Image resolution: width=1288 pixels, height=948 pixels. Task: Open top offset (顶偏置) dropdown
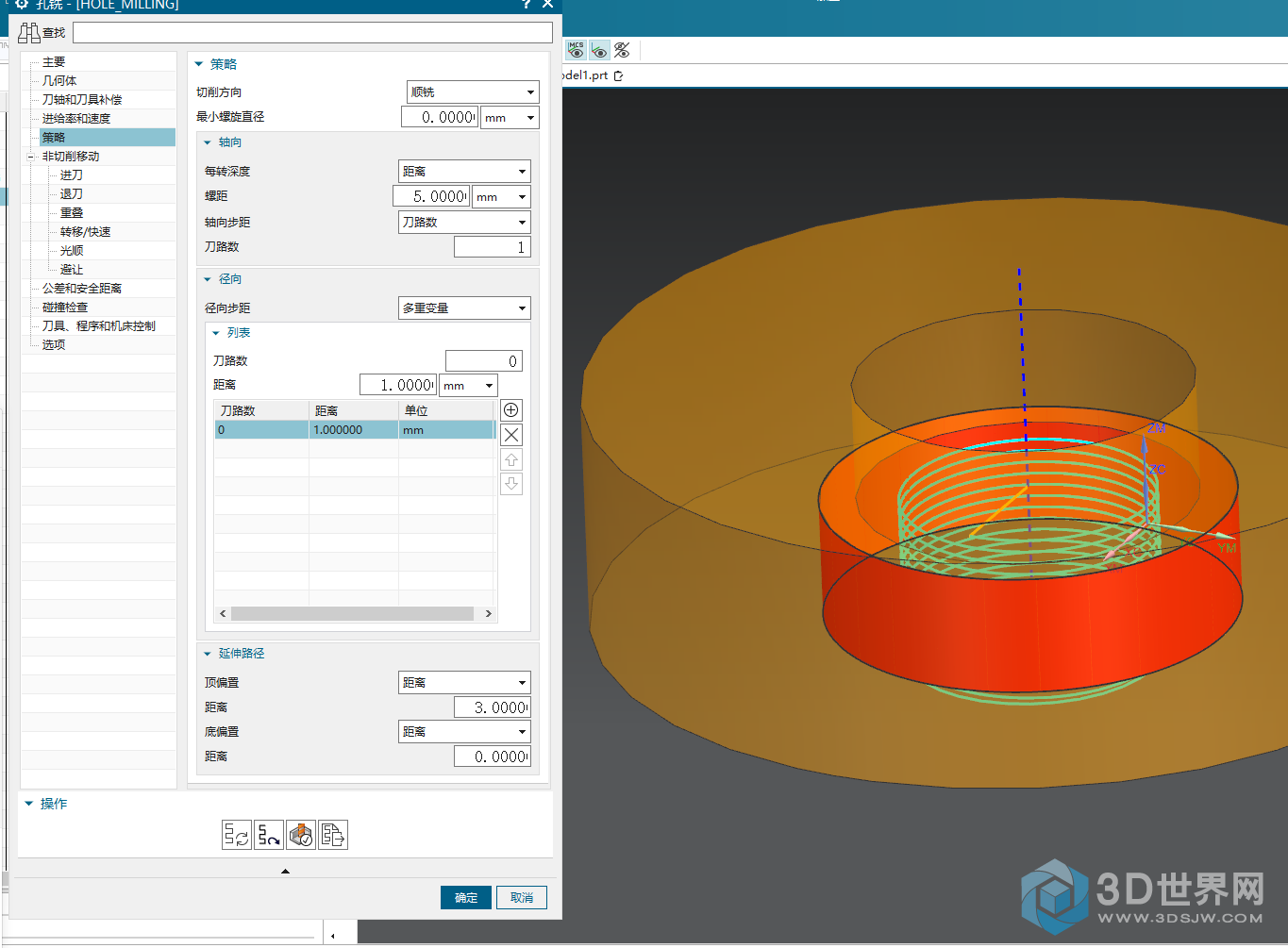pyautogui.click(x=464, y=682)
